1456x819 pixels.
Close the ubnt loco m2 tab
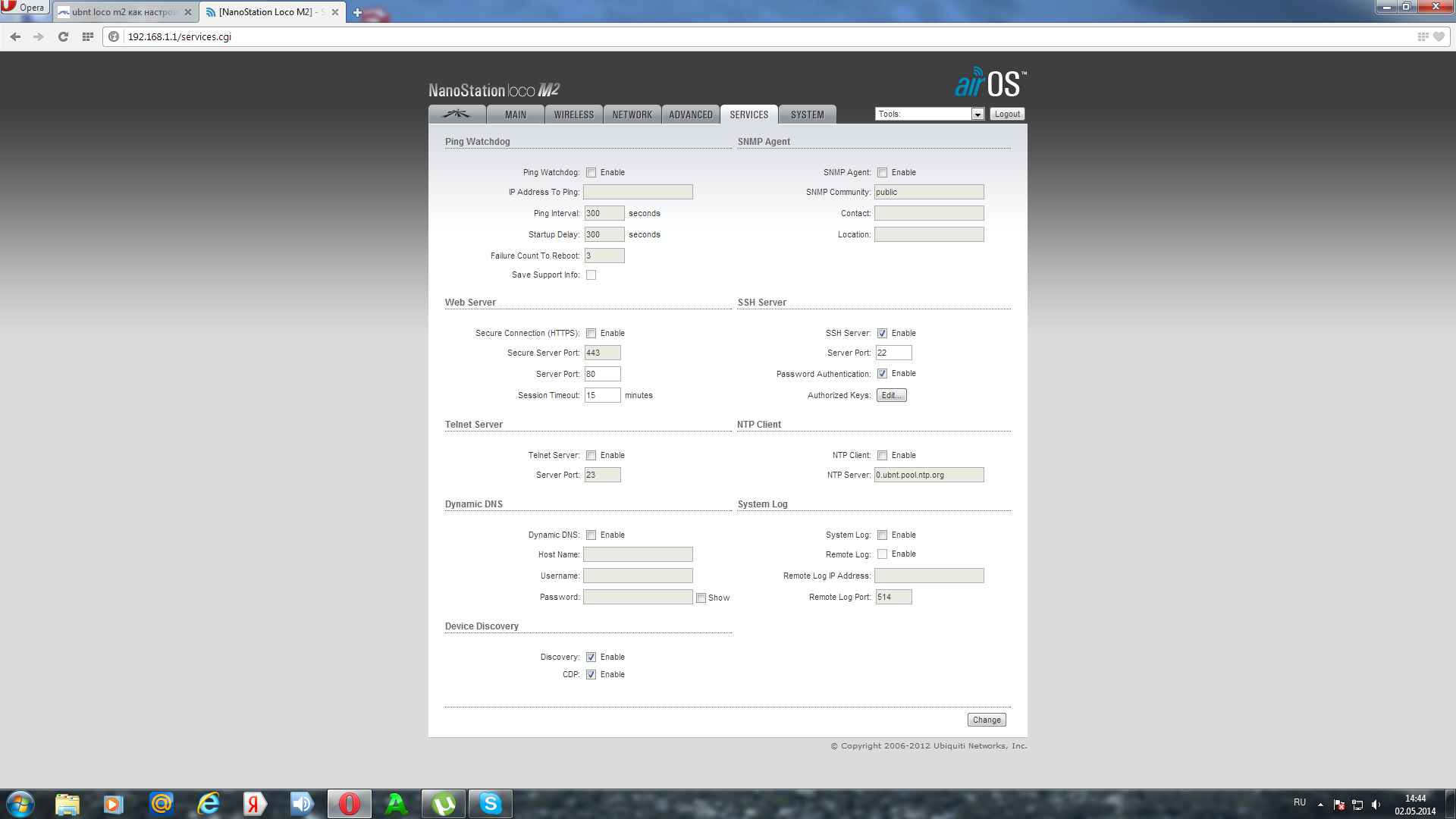pos(188,12)
